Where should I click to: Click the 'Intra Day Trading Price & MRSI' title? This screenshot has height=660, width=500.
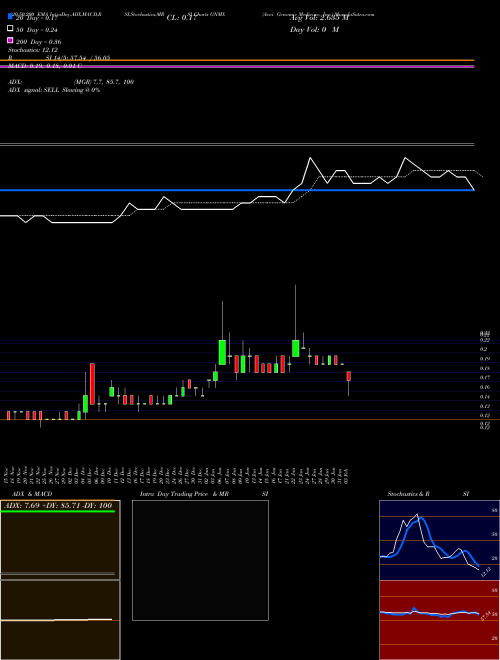coord(204,494)
